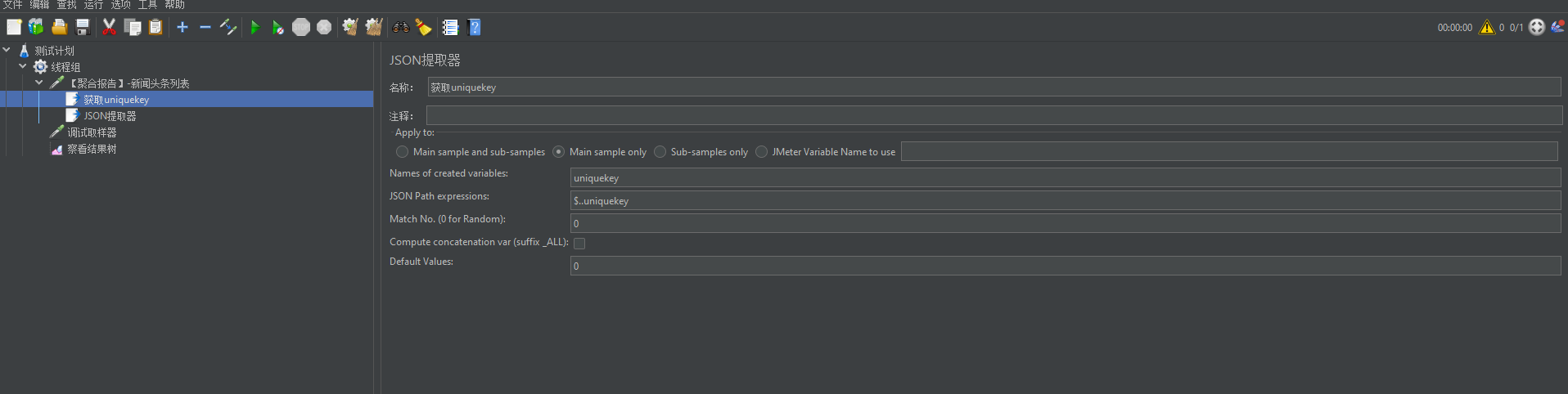Toggle Compute concatenation var checkbox

(579, 244)
